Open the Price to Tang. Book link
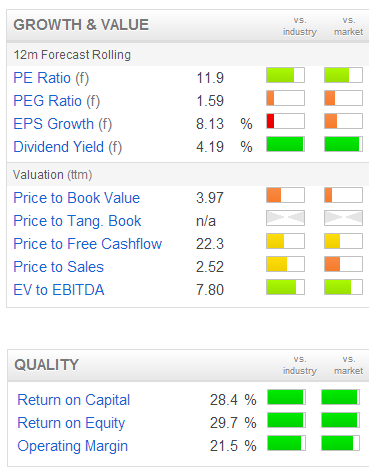The image size is (369, 475). click(77, 221)
